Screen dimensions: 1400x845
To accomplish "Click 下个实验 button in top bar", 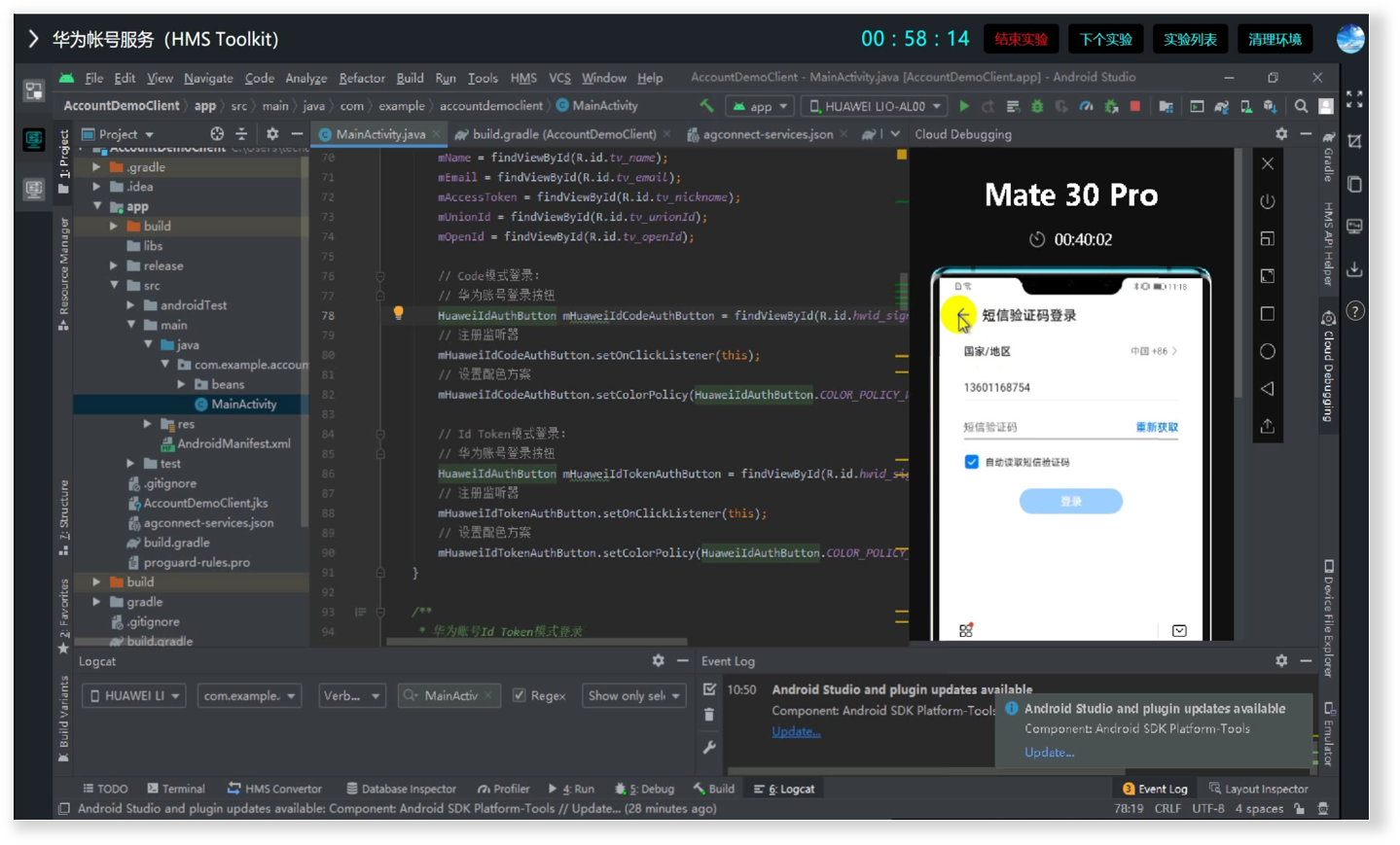I will point(1105,39).
